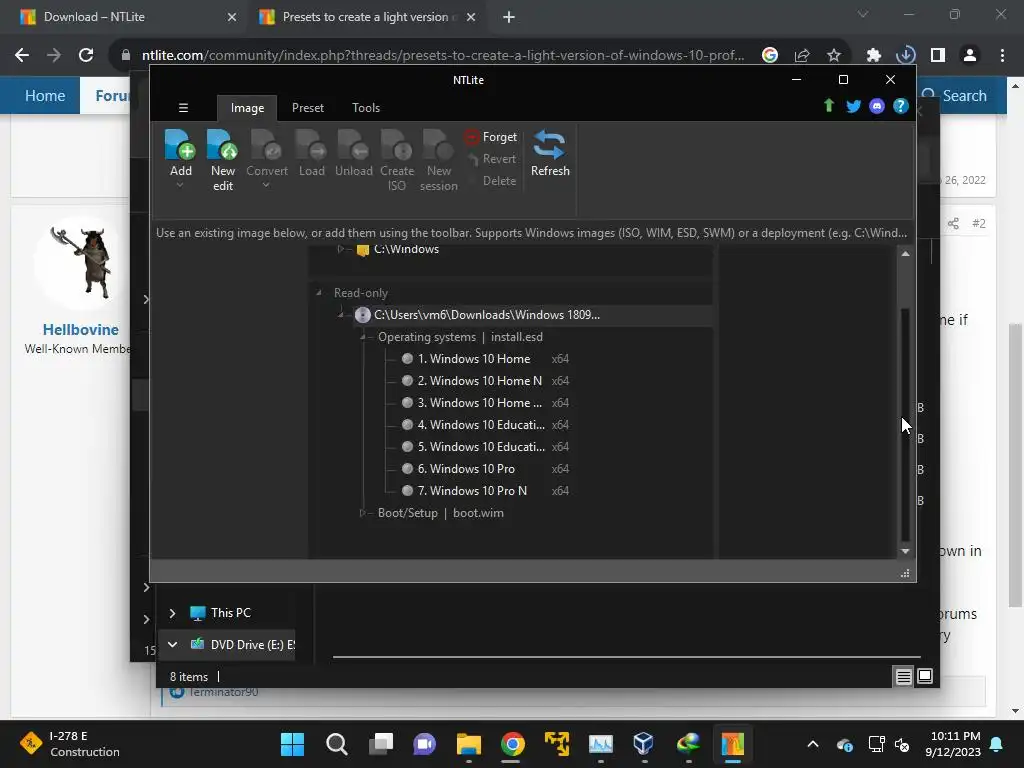Click the image list scroll down arrow
This screenshot has height=768, width=1024.
[905, 552]
